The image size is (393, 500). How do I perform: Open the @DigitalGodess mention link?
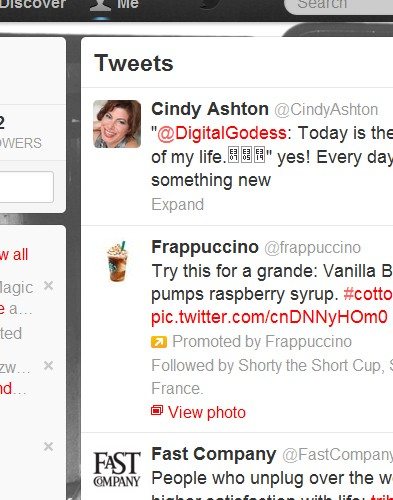pos(222,133)
